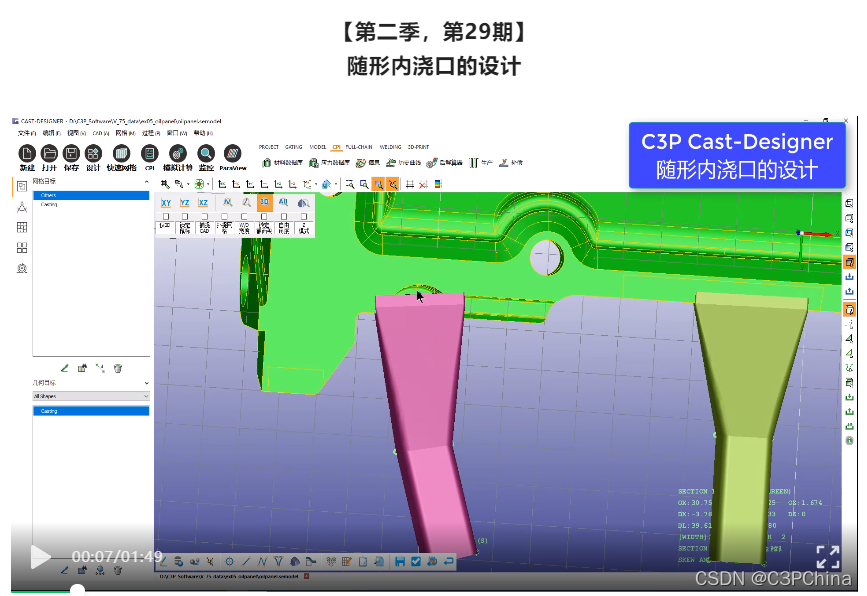Click the blue floppy save icon in bottom toolbar
867x596 pixels.
(x=400, y=562)
